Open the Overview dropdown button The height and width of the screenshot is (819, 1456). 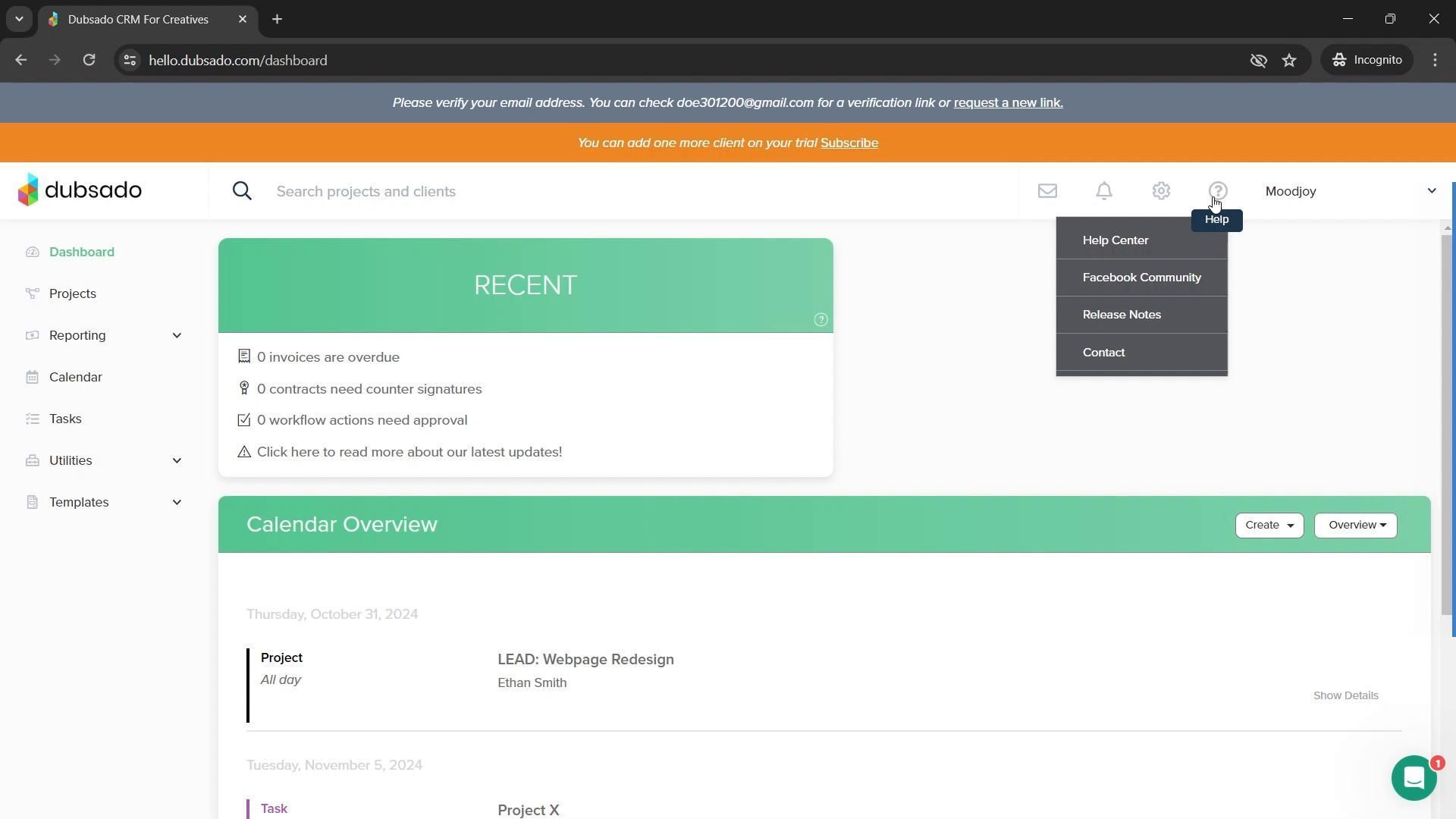1355,525
